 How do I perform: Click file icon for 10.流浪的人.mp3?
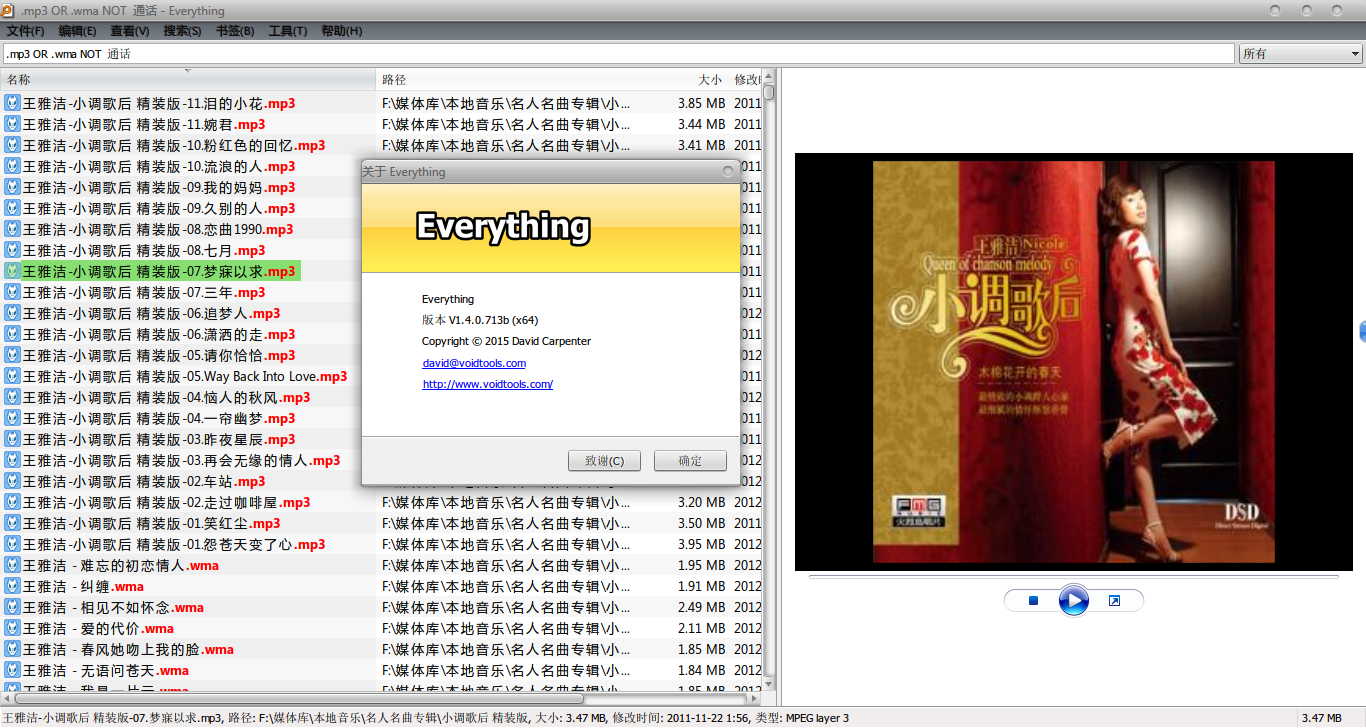12,166
